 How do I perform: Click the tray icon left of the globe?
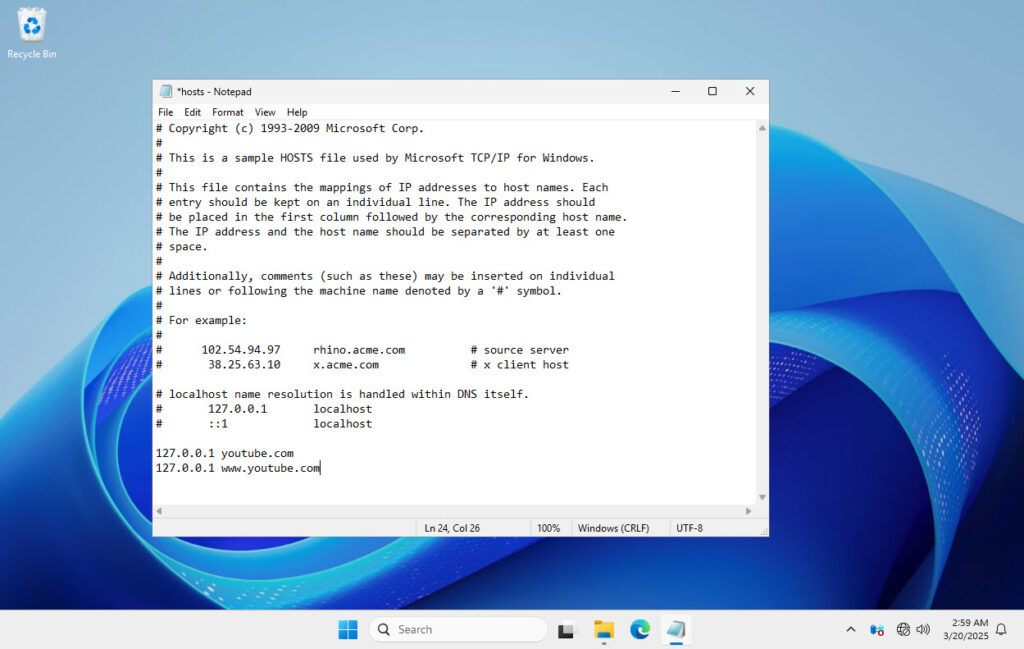[x=877, y=629]
